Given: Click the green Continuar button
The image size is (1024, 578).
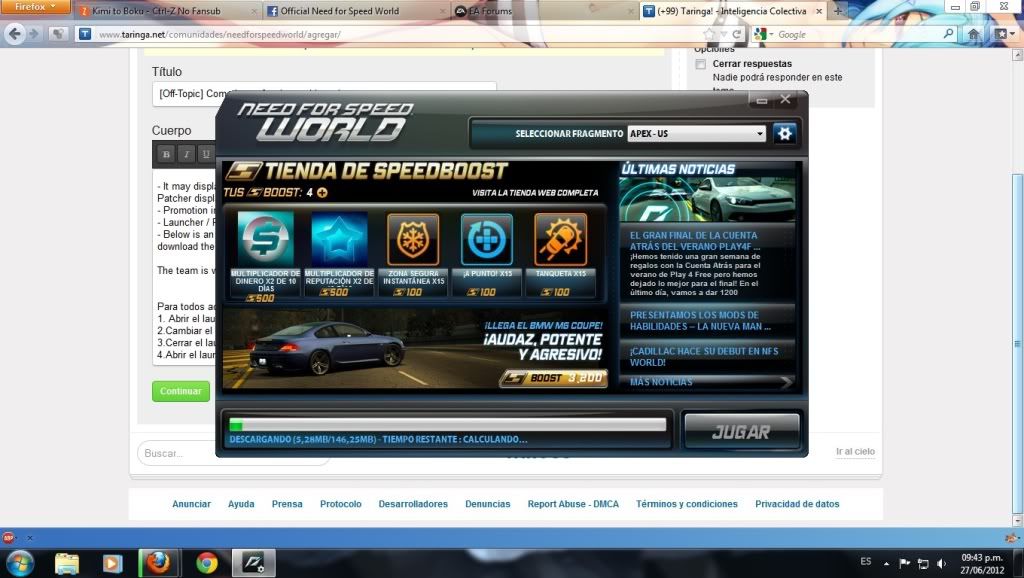Looking at the screenshot, I should [x=181, y=391].
